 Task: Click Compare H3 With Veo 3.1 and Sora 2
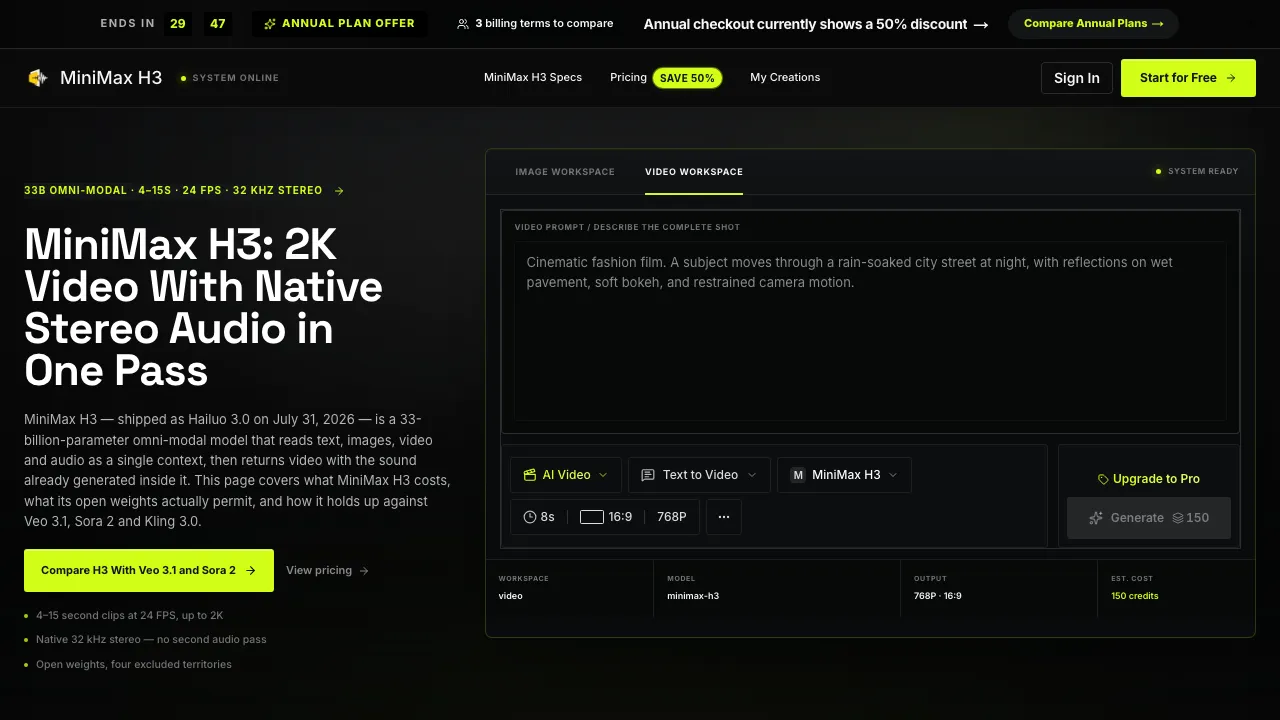pos(149,571)
